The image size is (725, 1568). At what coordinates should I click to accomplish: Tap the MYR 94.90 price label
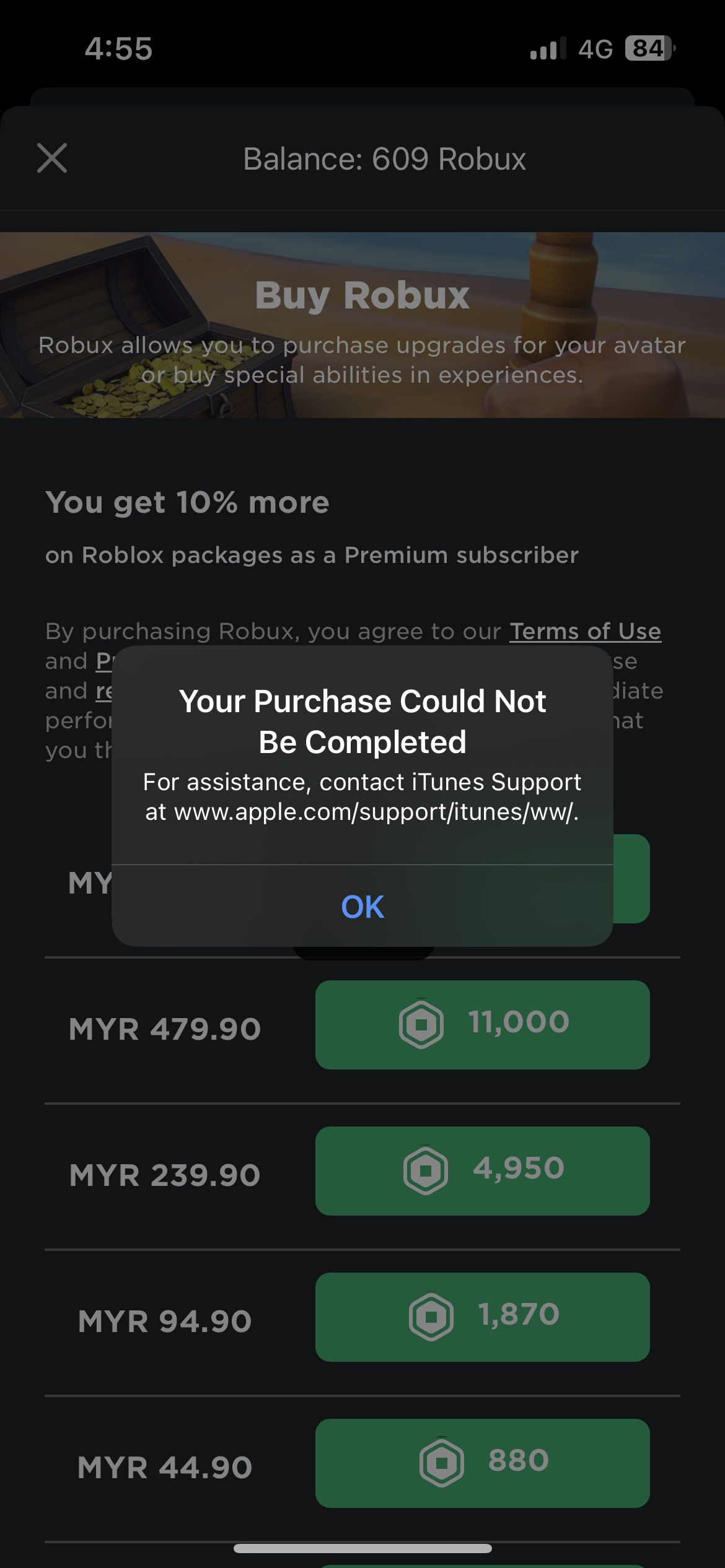pos(165,1322)
